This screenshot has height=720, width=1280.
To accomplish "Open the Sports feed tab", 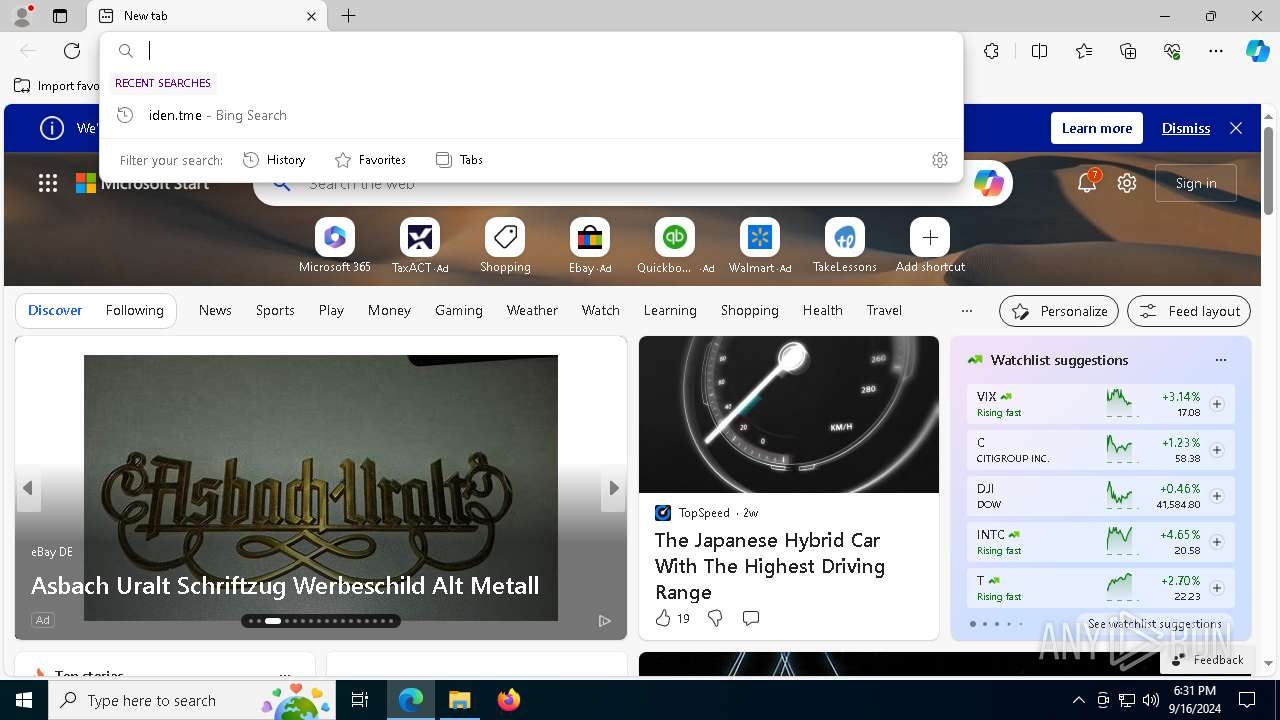I will click(x=275, y=311).
